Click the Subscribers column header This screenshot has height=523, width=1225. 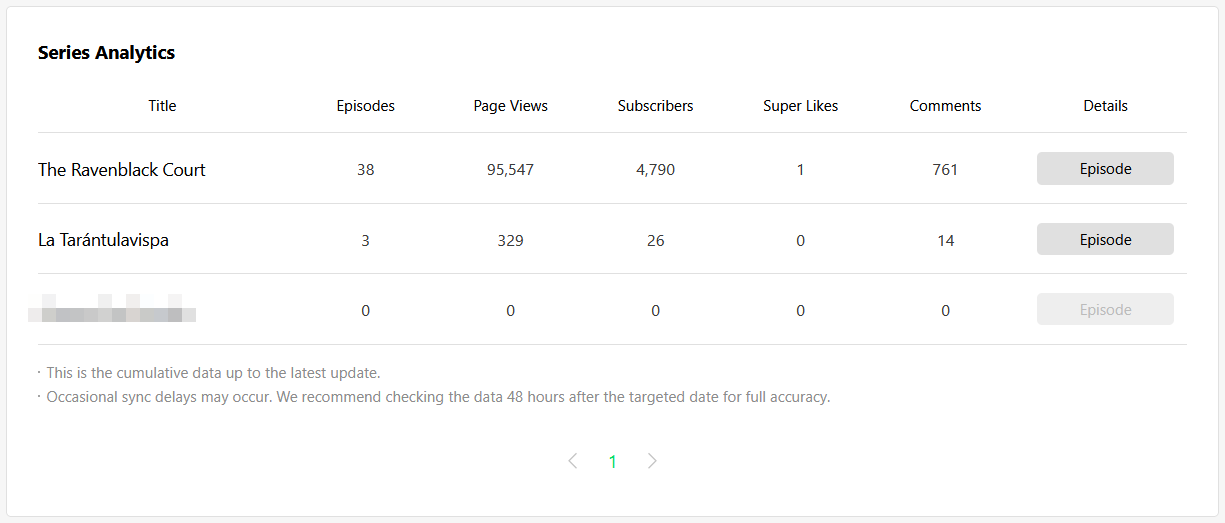(656, 106)
